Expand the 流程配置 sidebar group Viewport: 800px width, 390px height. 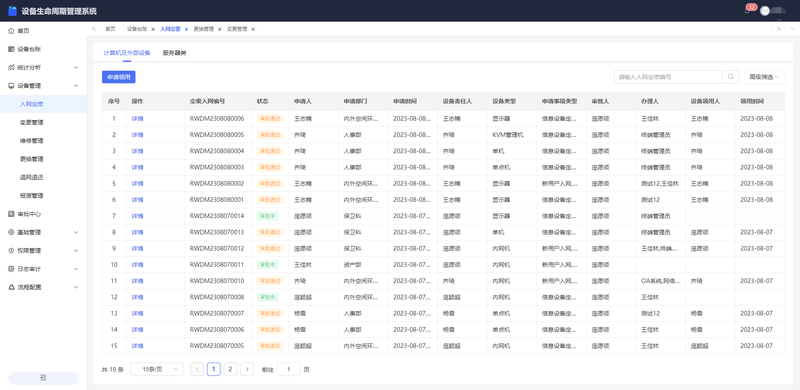[76, 287]
